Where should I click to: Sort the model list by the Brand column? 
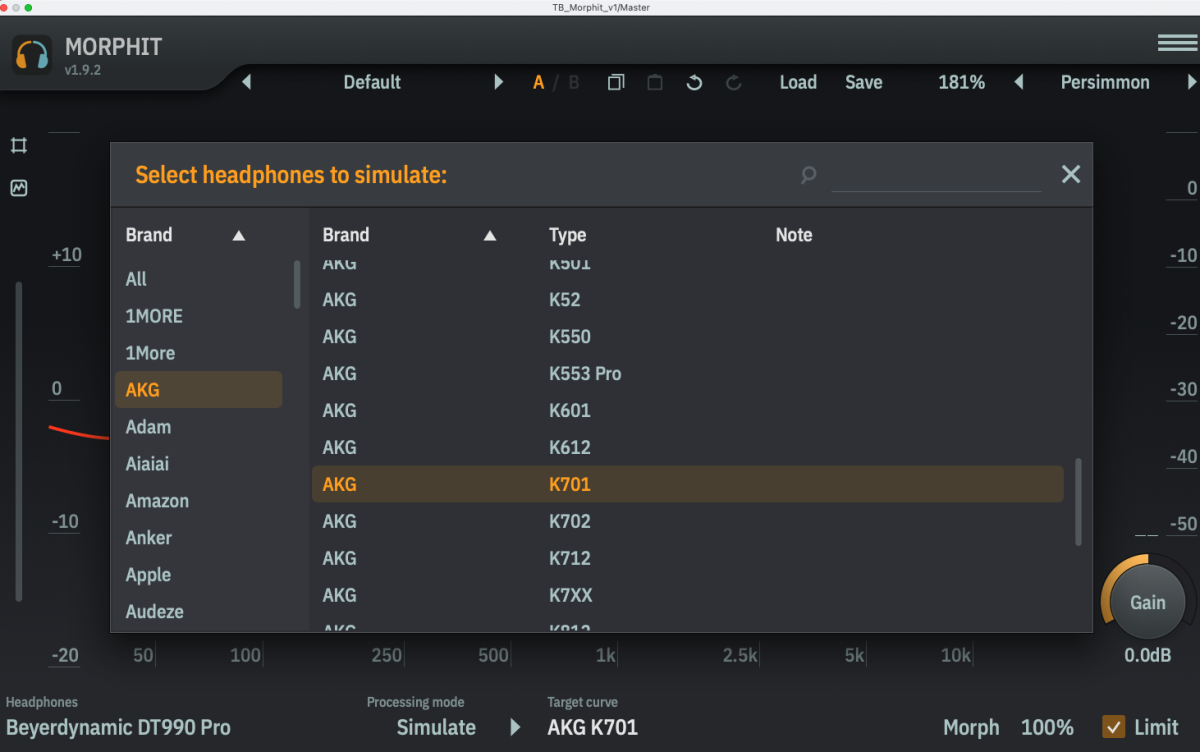click(x=409, y=235)
